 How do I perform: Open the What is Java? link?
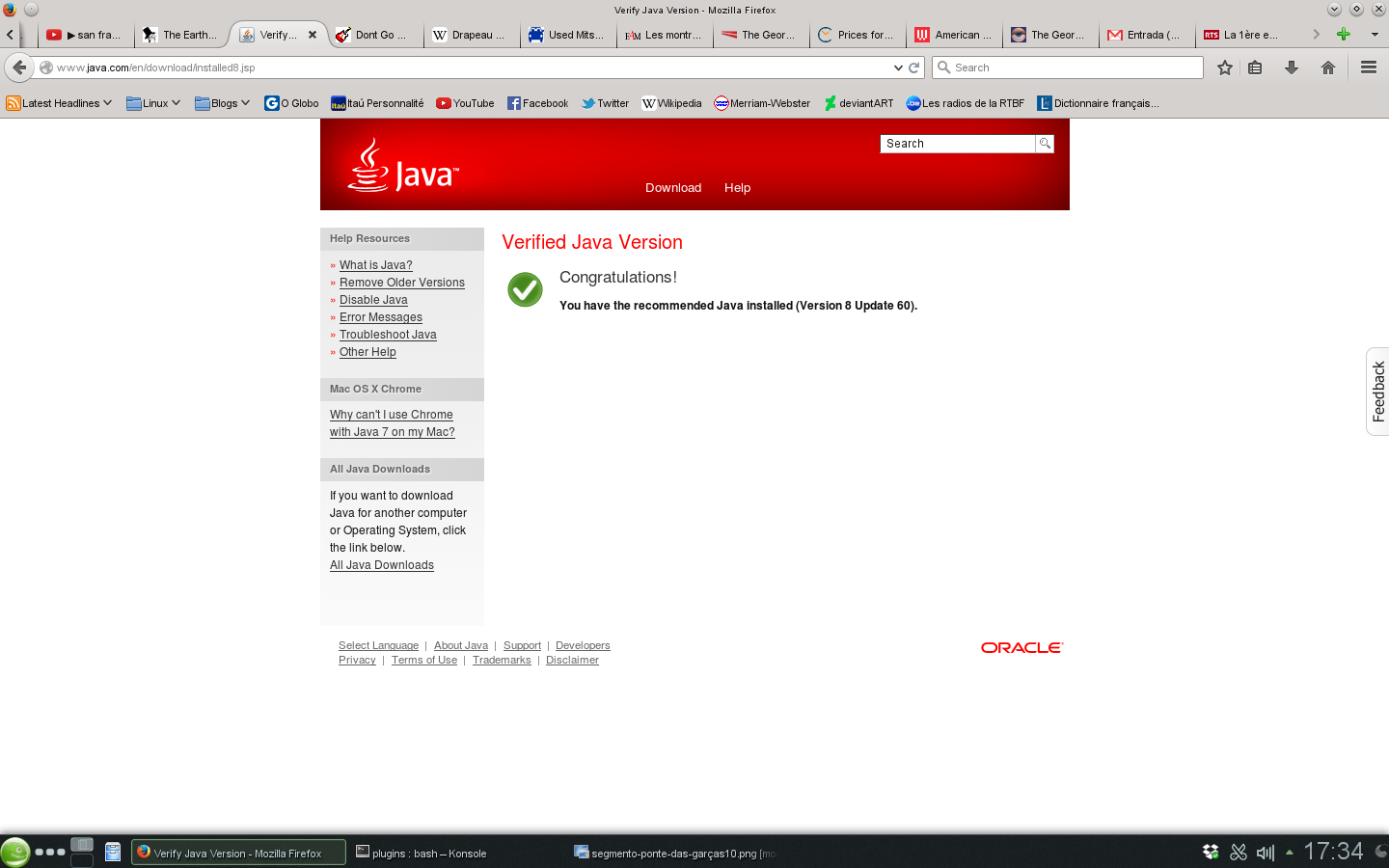pos(375,265)
